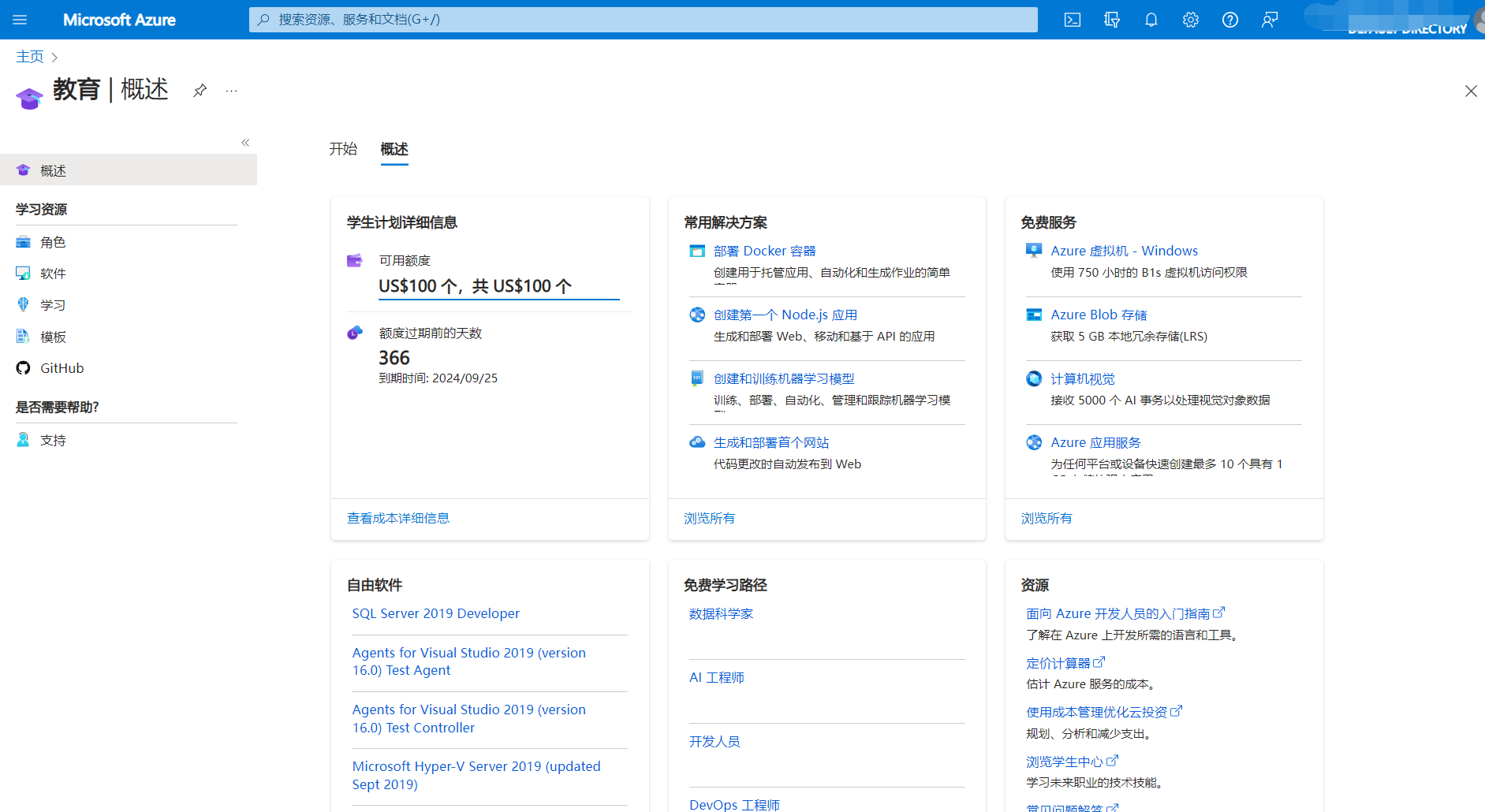The width and height of the screenshot is (1485, 812).
Task: Switch to the 开始 tab
Action: pyautogui.click(x=343, y=149)
